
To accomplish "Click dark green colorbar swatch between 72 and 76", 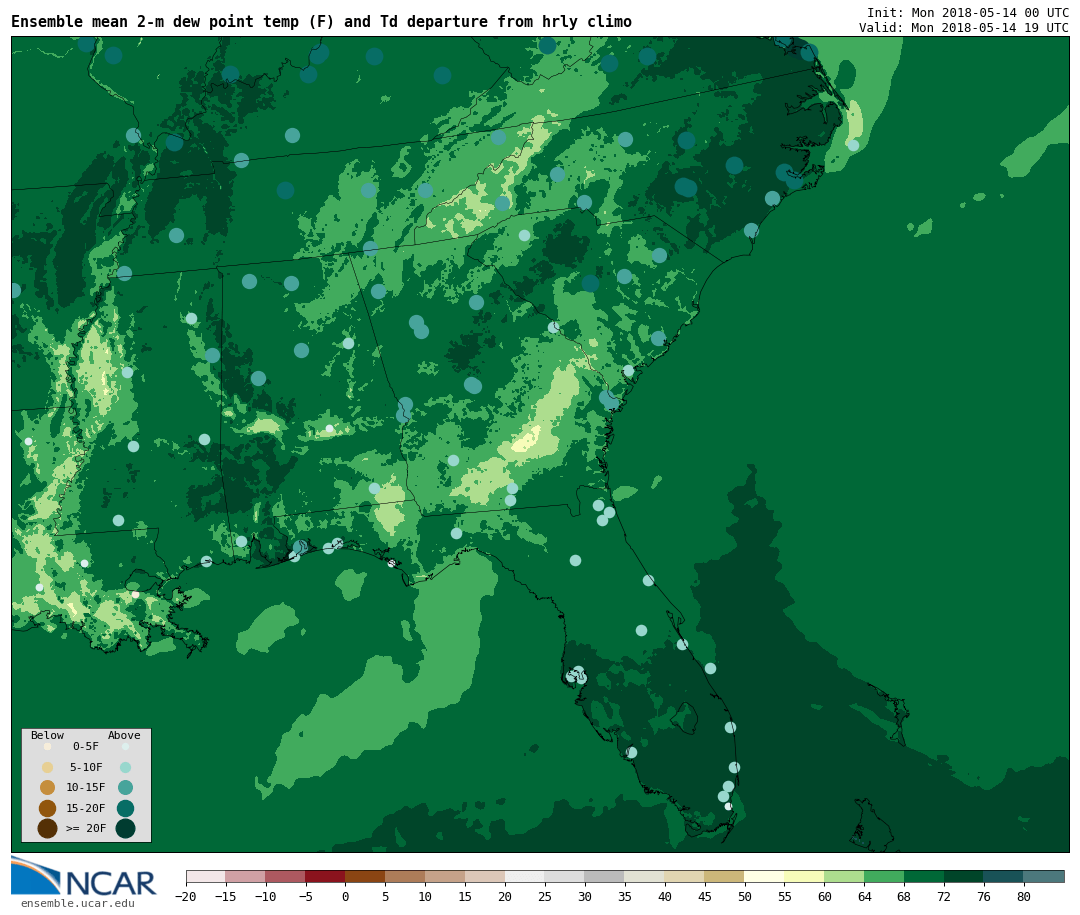I will pyautogui.click(x=964, y=876).
